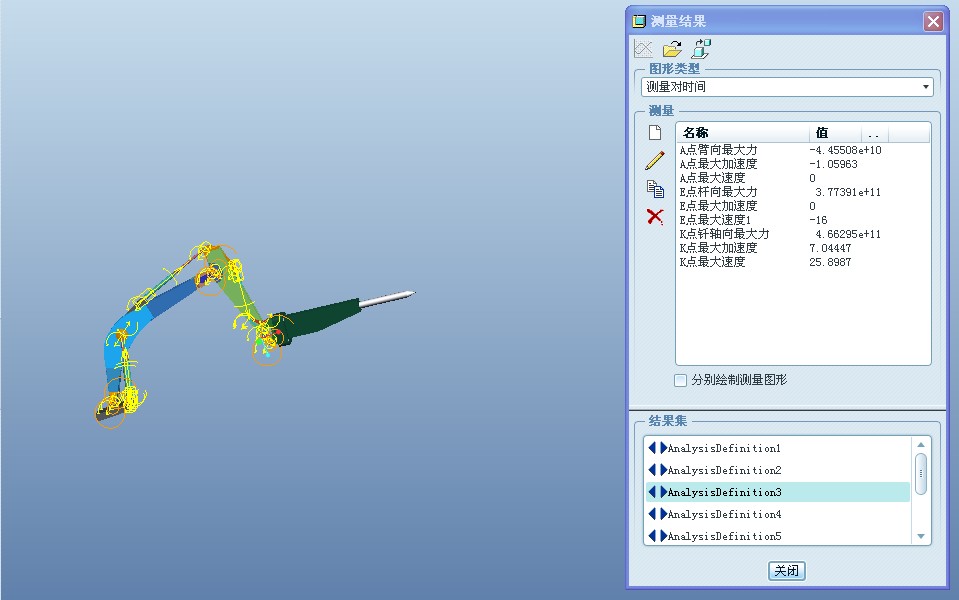Click the export results icon in toolbar
Image resolution: width=959 pixels, height=600 pixels.
pos(701,49)
